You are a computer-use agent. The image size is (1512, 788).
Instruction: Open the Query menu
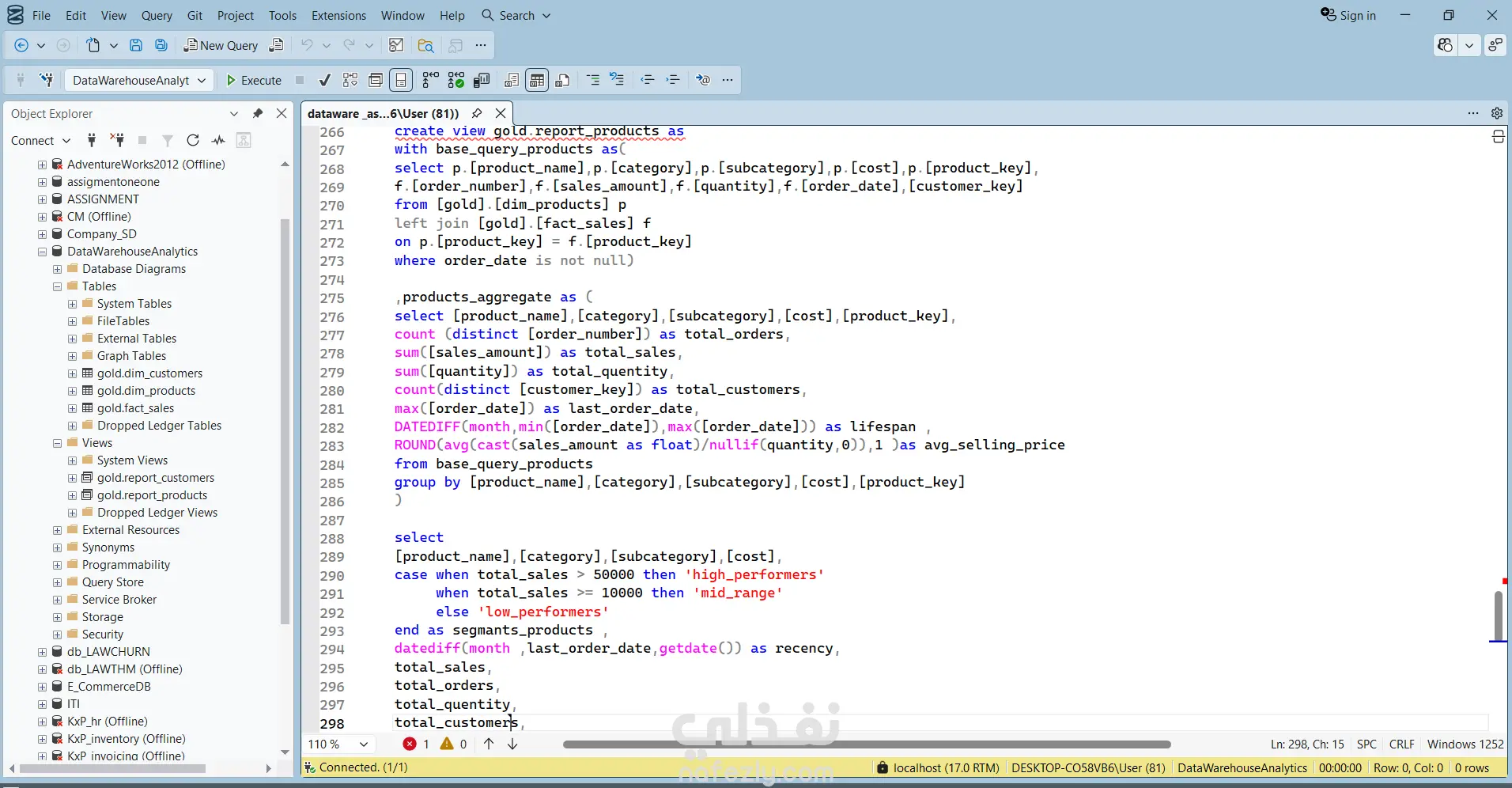pyautogui.click(x=157, y=15)
